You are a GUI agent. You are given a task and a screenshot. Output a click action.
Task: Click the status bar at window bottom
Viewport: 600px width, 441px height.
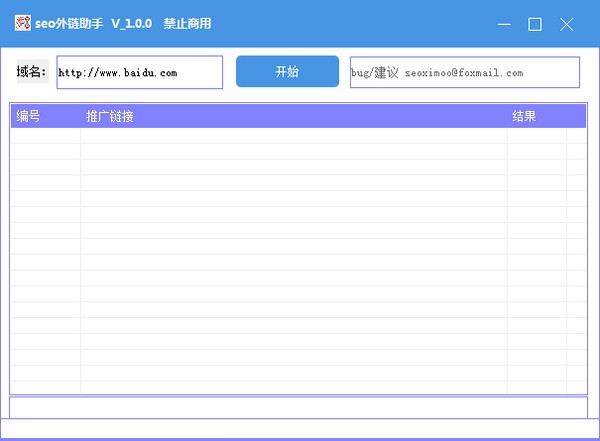point(298,430)
